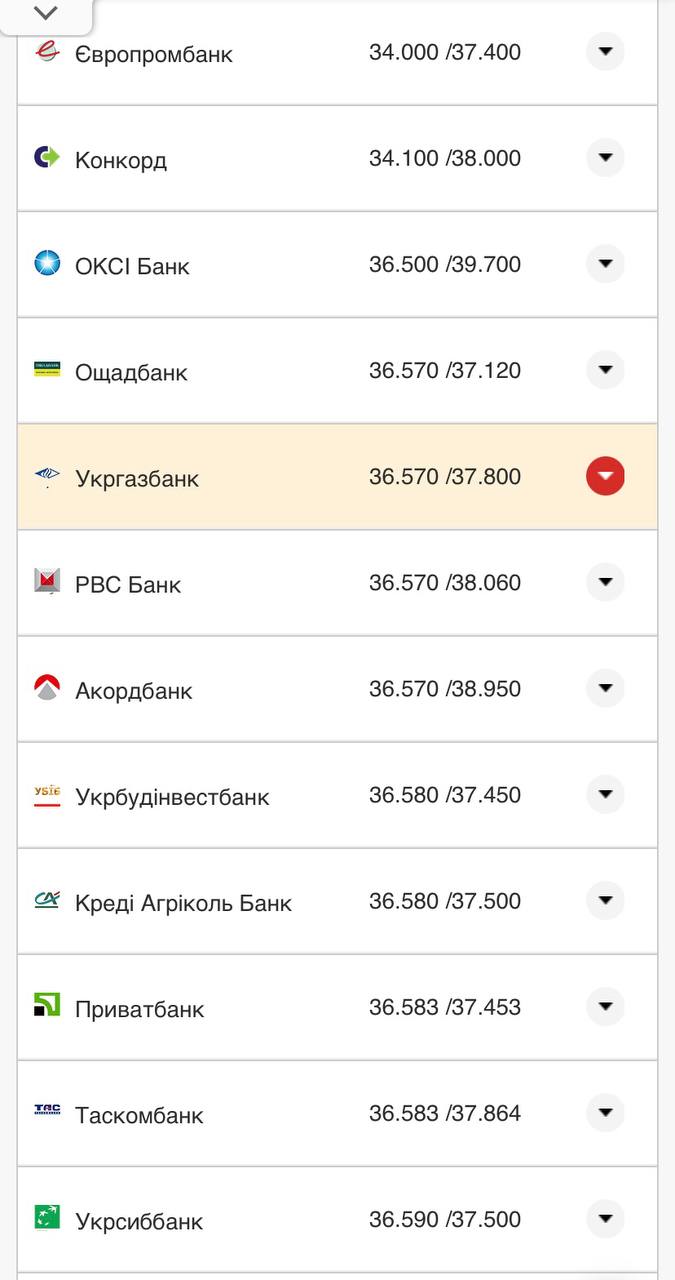Expand the Укрсиббанк row dropdown arrow
Viewport: 675px width, 1280px height.
point(605,1218)
